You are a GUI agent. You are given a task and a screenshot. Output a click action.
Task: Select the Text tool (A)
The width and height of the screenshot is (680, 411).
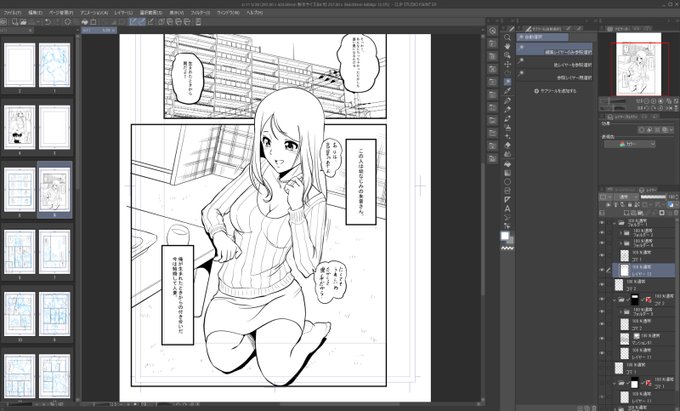click(x=507, y=209)
